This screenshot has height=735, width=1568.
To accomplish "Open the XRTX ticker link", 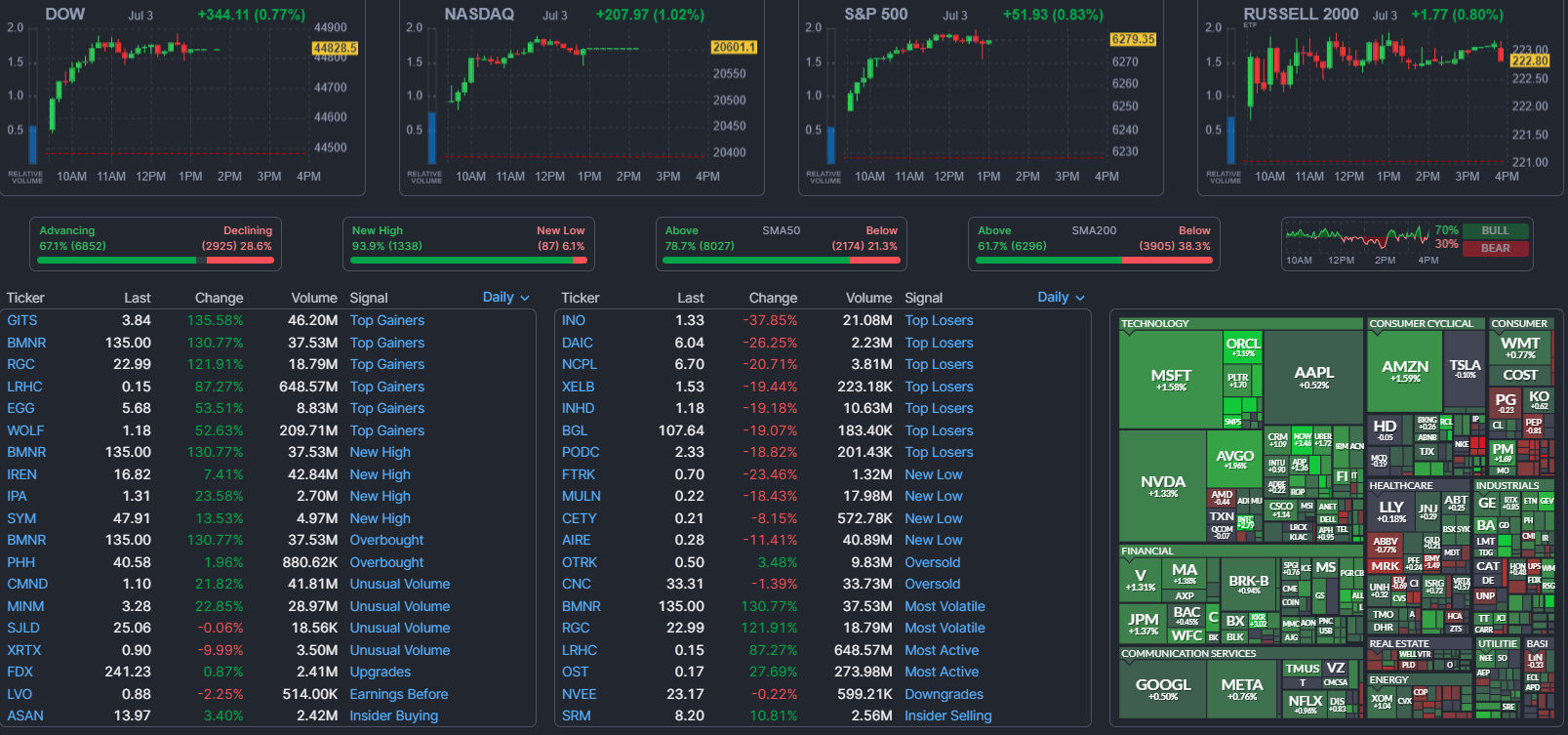I will point(24,650).
